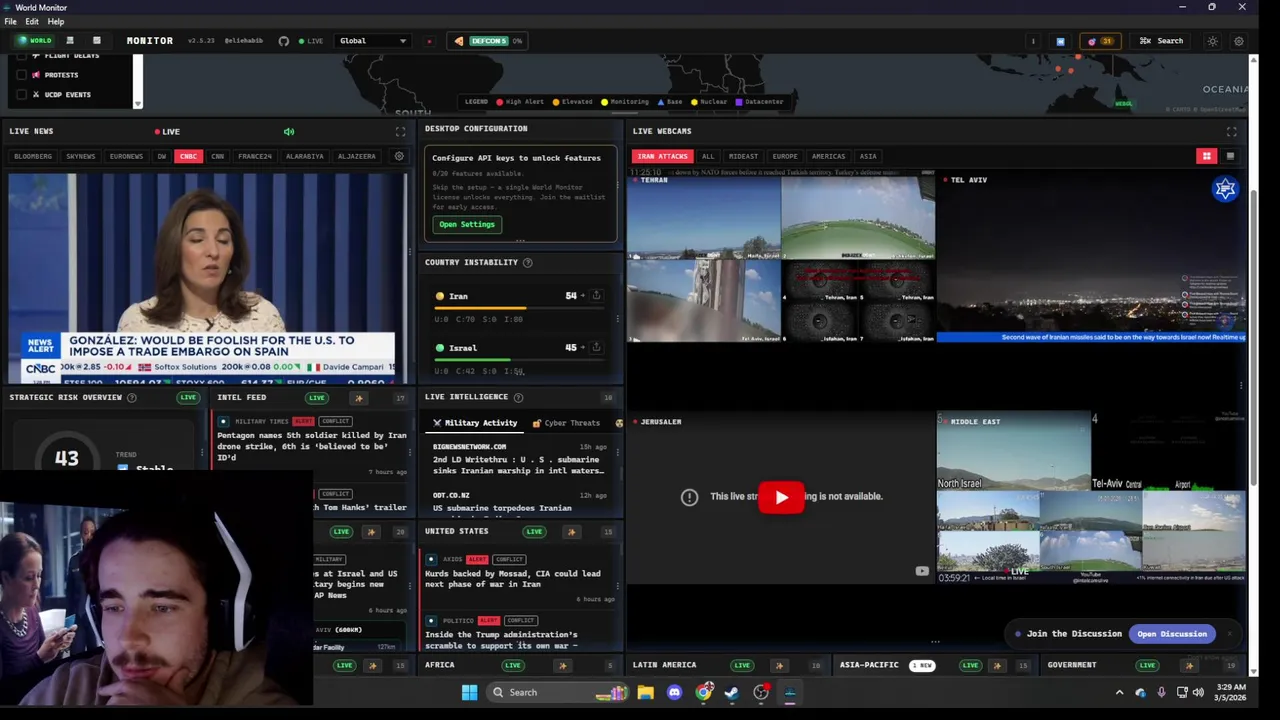Image resolution: width=1280 pixels, height=720 pixels.
Task: Open the header settings gear
Action: [1238, 41]
